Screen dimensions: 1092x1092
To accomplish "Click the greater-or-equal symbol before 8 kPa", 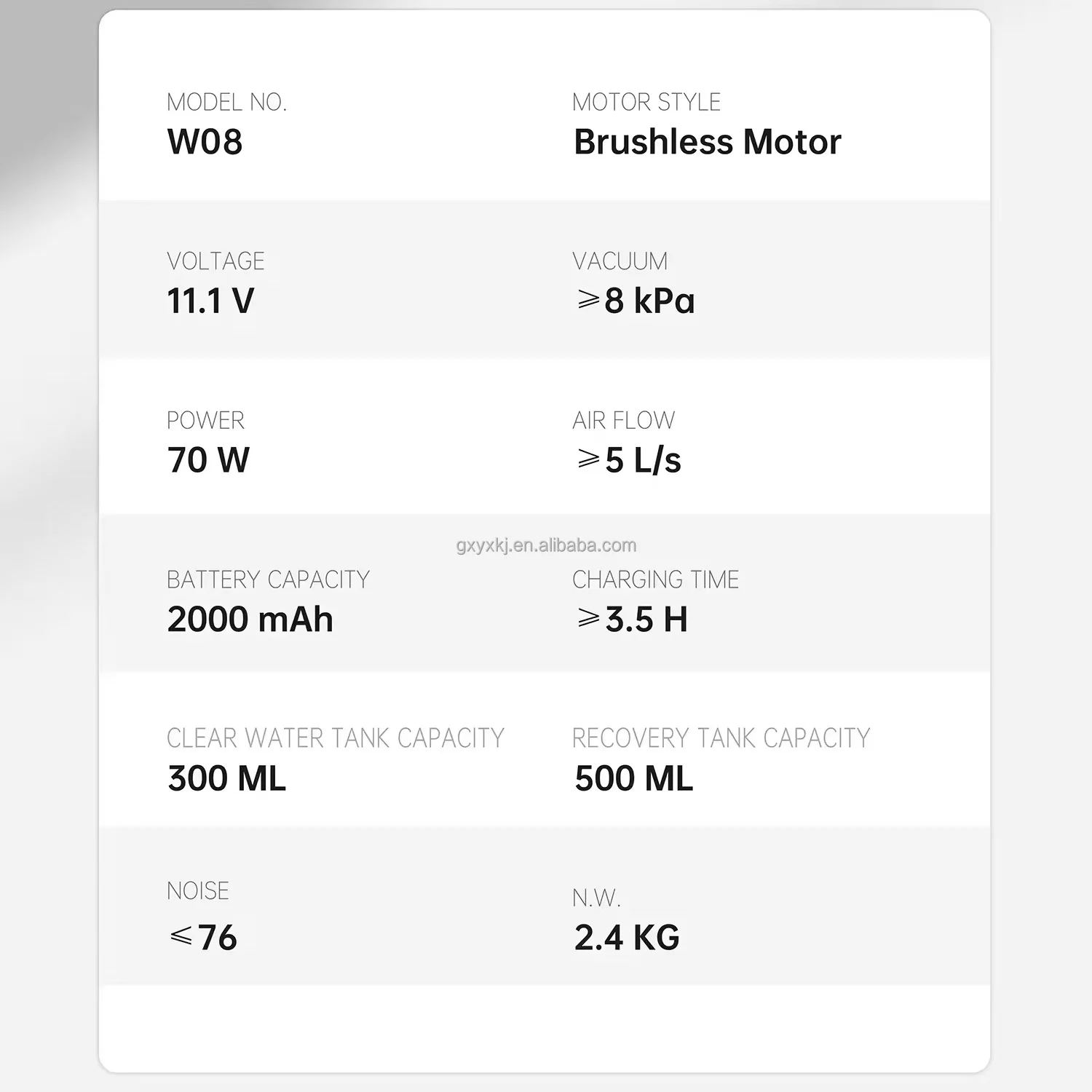I will (x=588, y=299).
